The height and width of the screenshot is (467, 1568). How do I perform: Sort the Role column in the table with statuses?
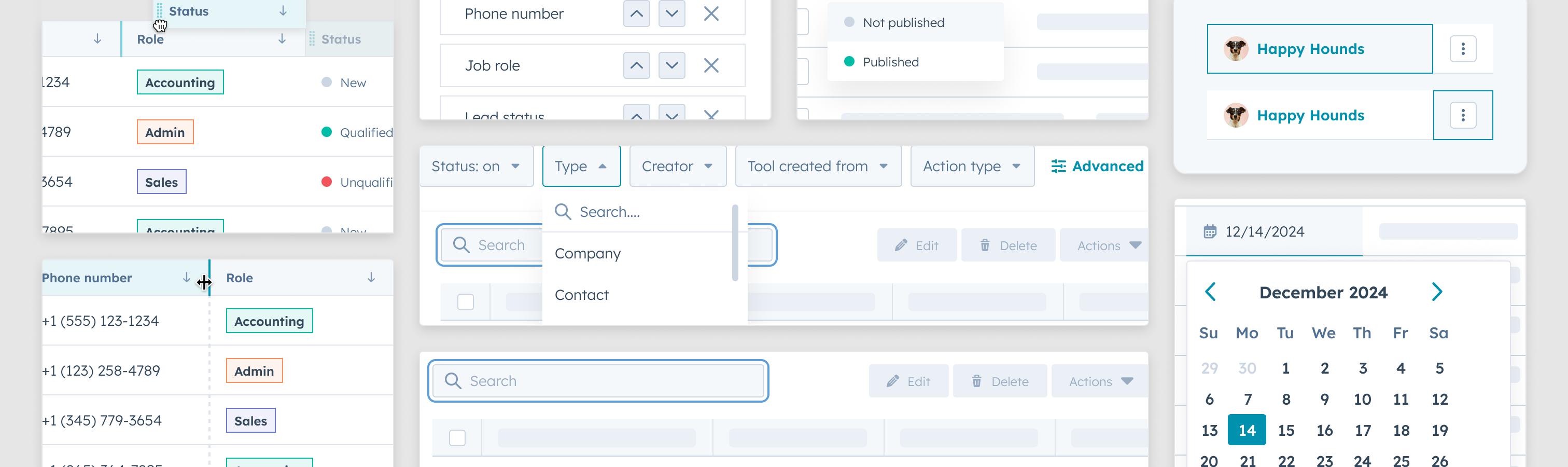point(282,39)
